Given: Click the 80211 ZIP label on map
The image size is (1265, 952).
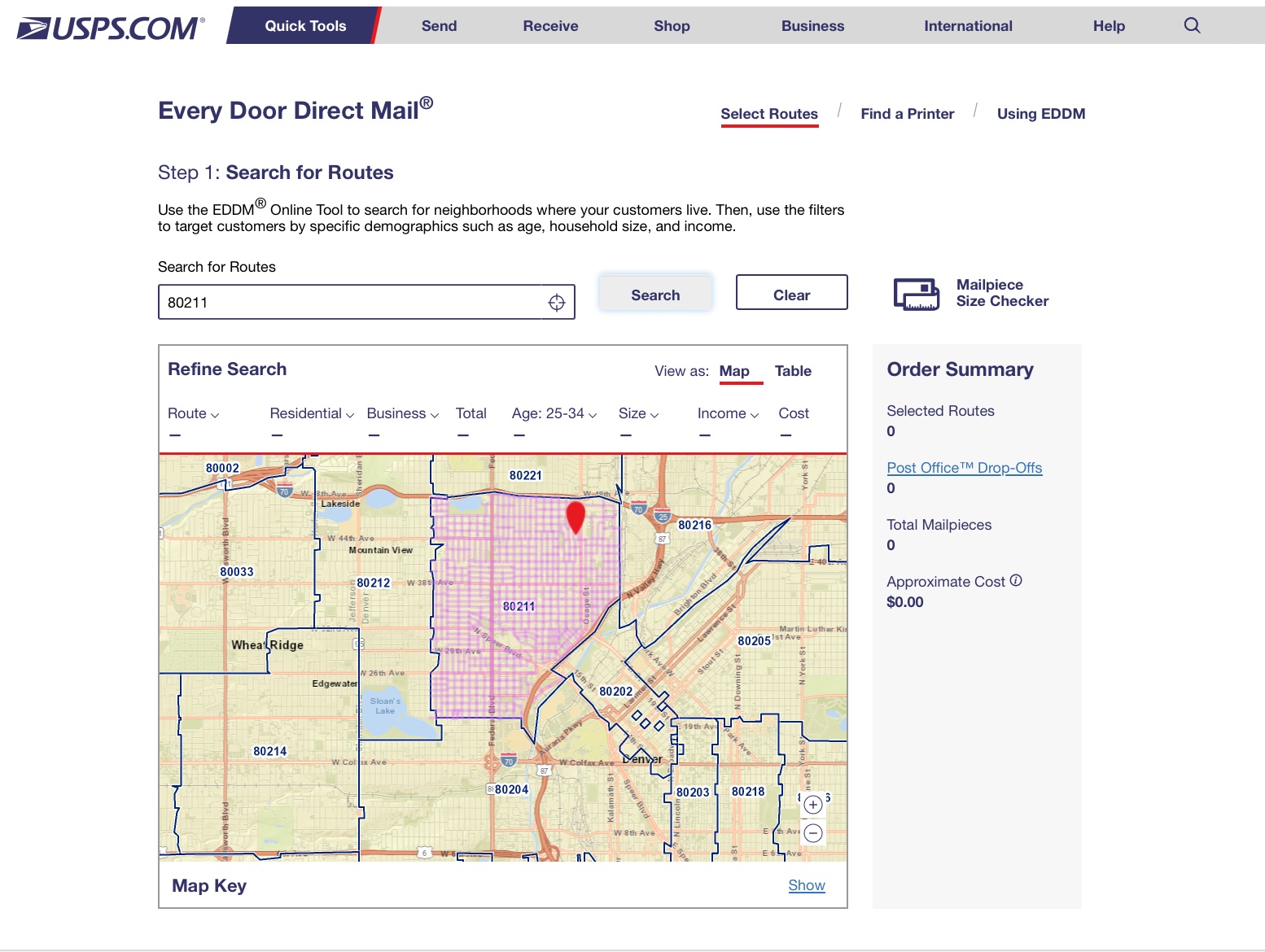Looking at the screenshot, I should tap(519, 606).
